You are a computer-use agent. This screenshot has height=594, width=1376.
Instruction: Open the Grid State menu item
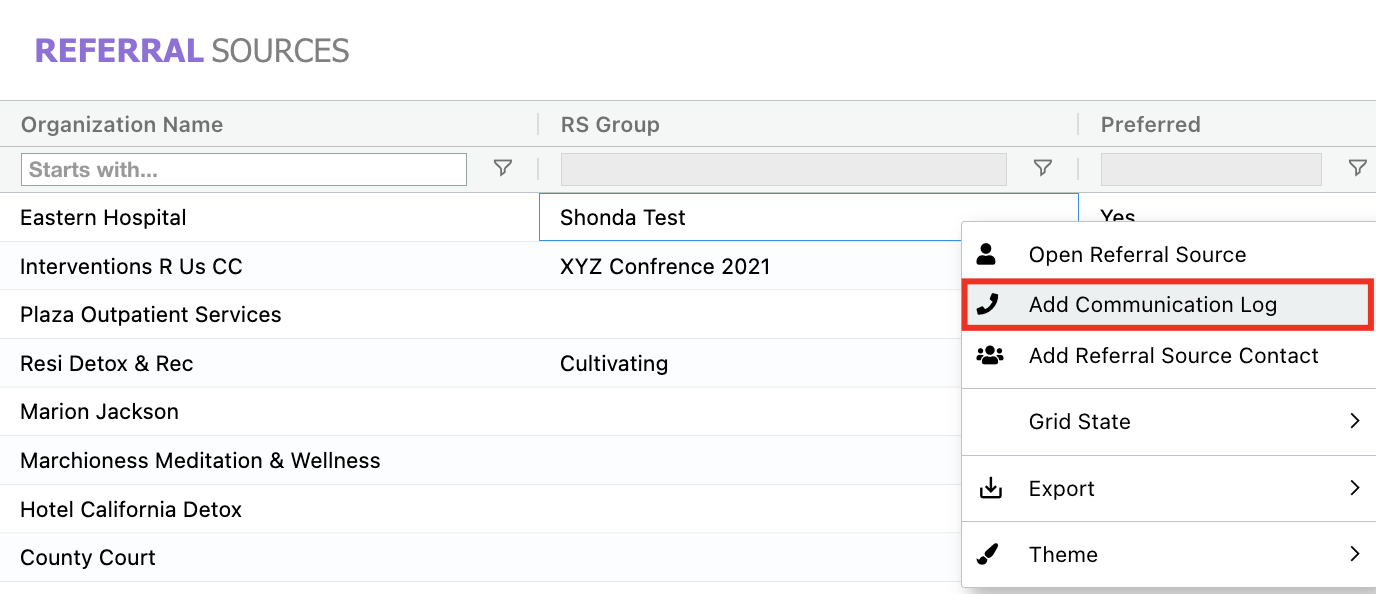pos(1080,420)
